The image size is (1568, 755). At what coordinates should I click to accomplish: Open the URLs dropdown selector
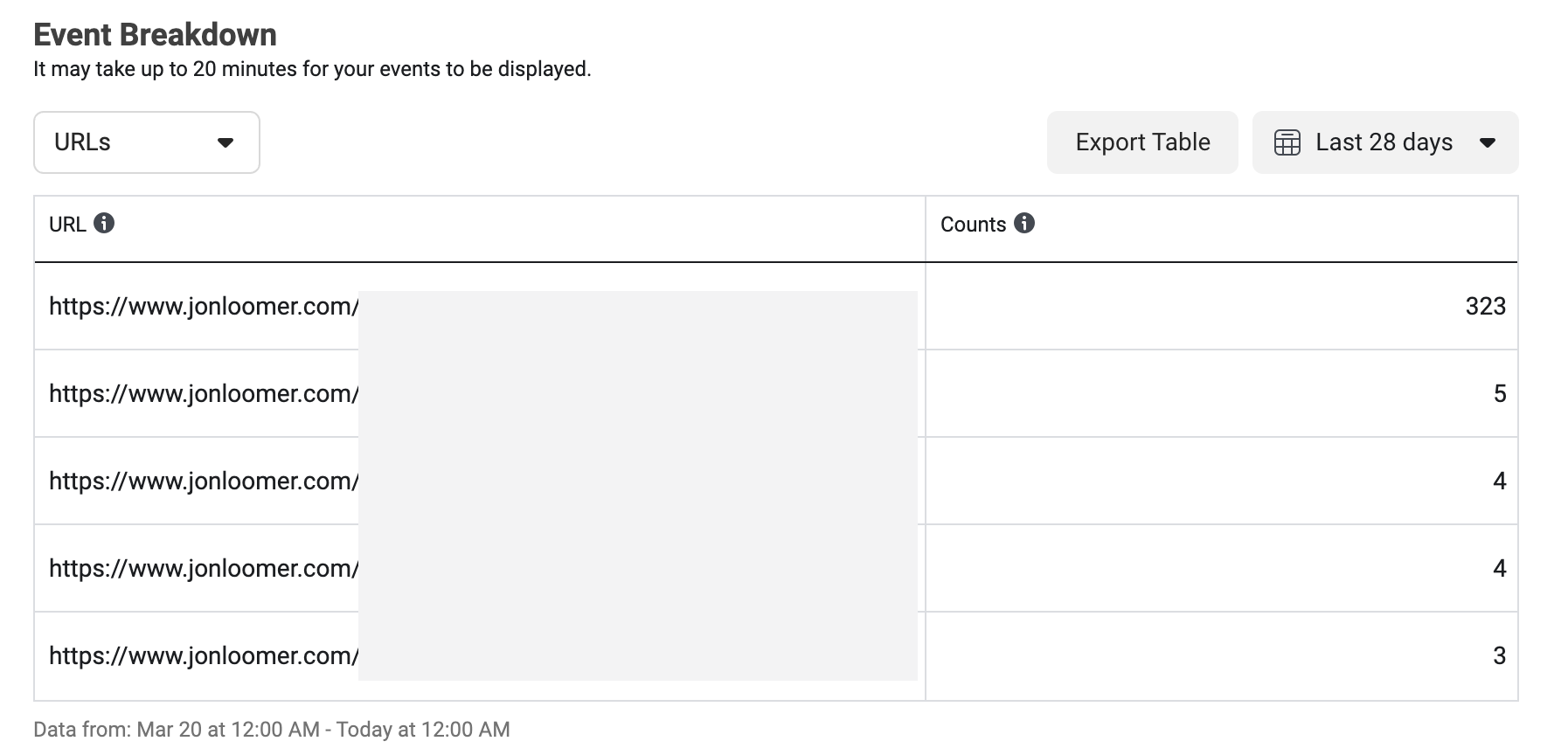tap(147, 142)
